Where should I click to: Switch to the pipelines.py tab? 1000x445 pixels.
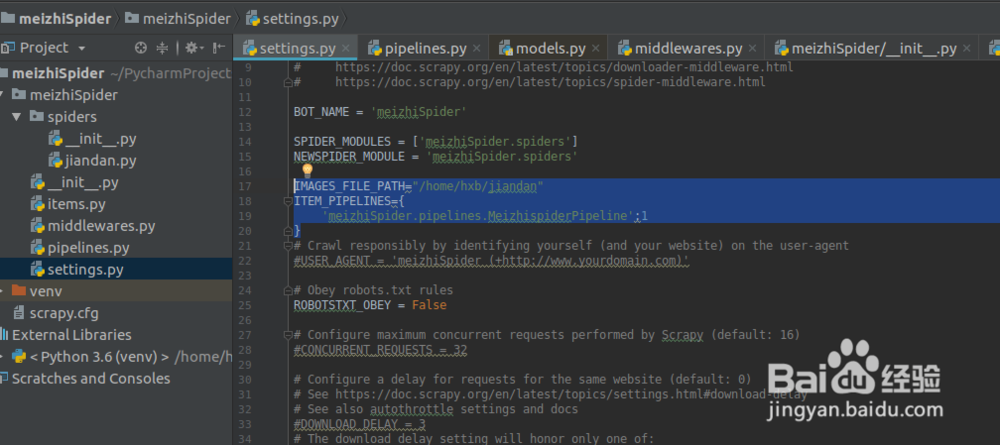coord(425,48)
